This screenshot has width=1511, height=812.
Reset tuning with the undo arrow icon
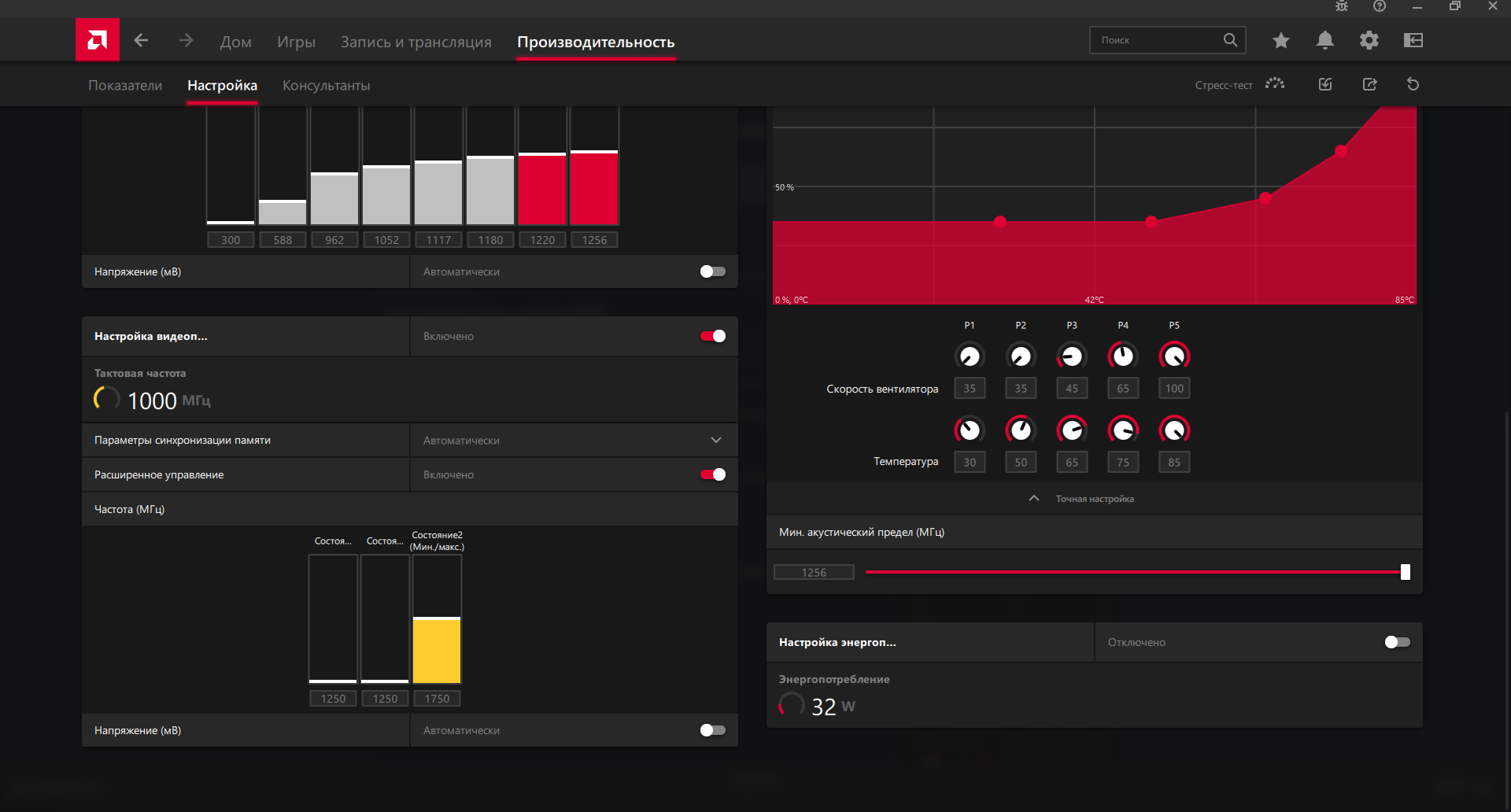pos(1413,84)
